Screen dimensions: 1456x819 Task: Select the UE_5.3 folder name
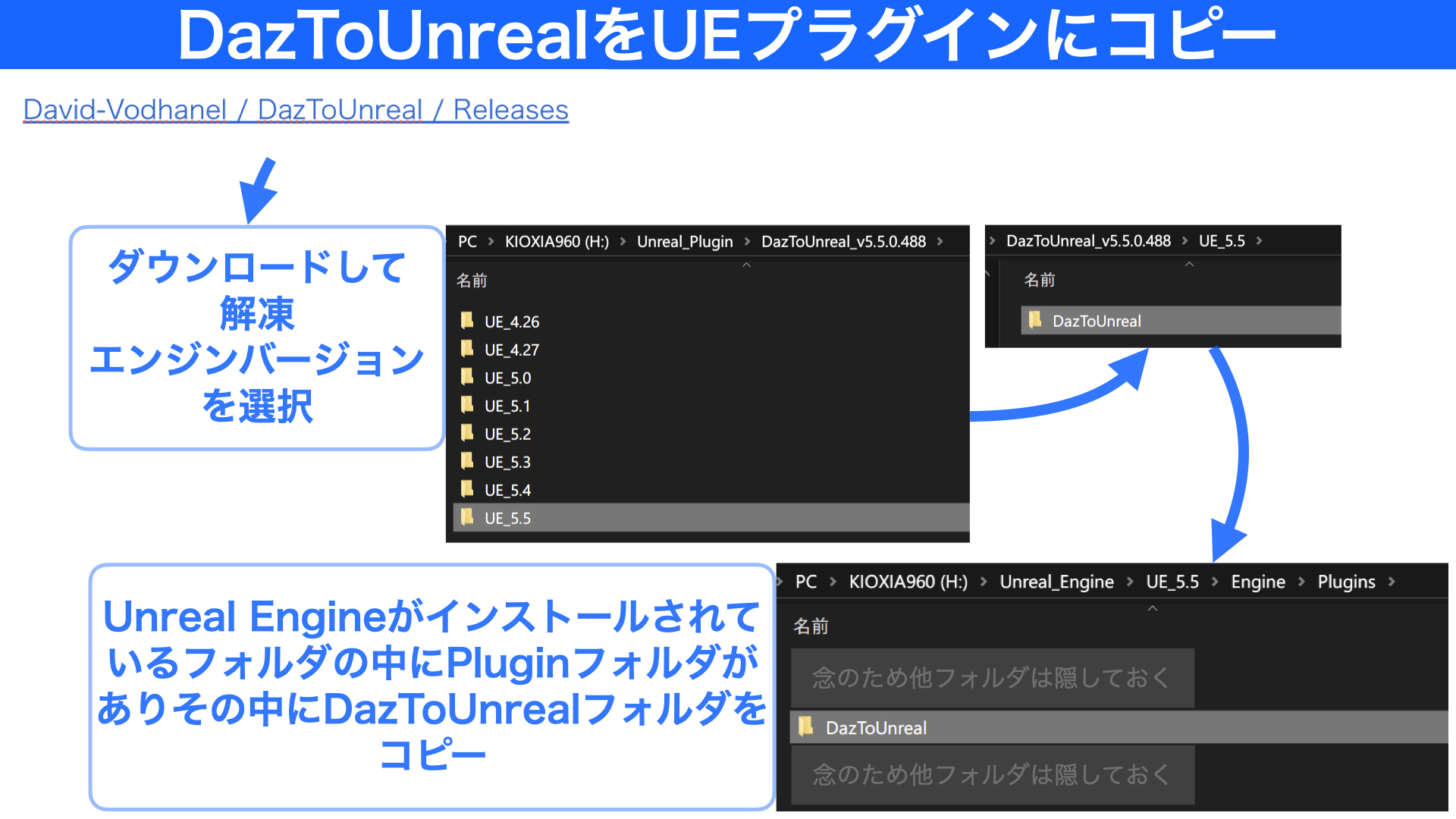pyautogui.click(x=508, y=462)
